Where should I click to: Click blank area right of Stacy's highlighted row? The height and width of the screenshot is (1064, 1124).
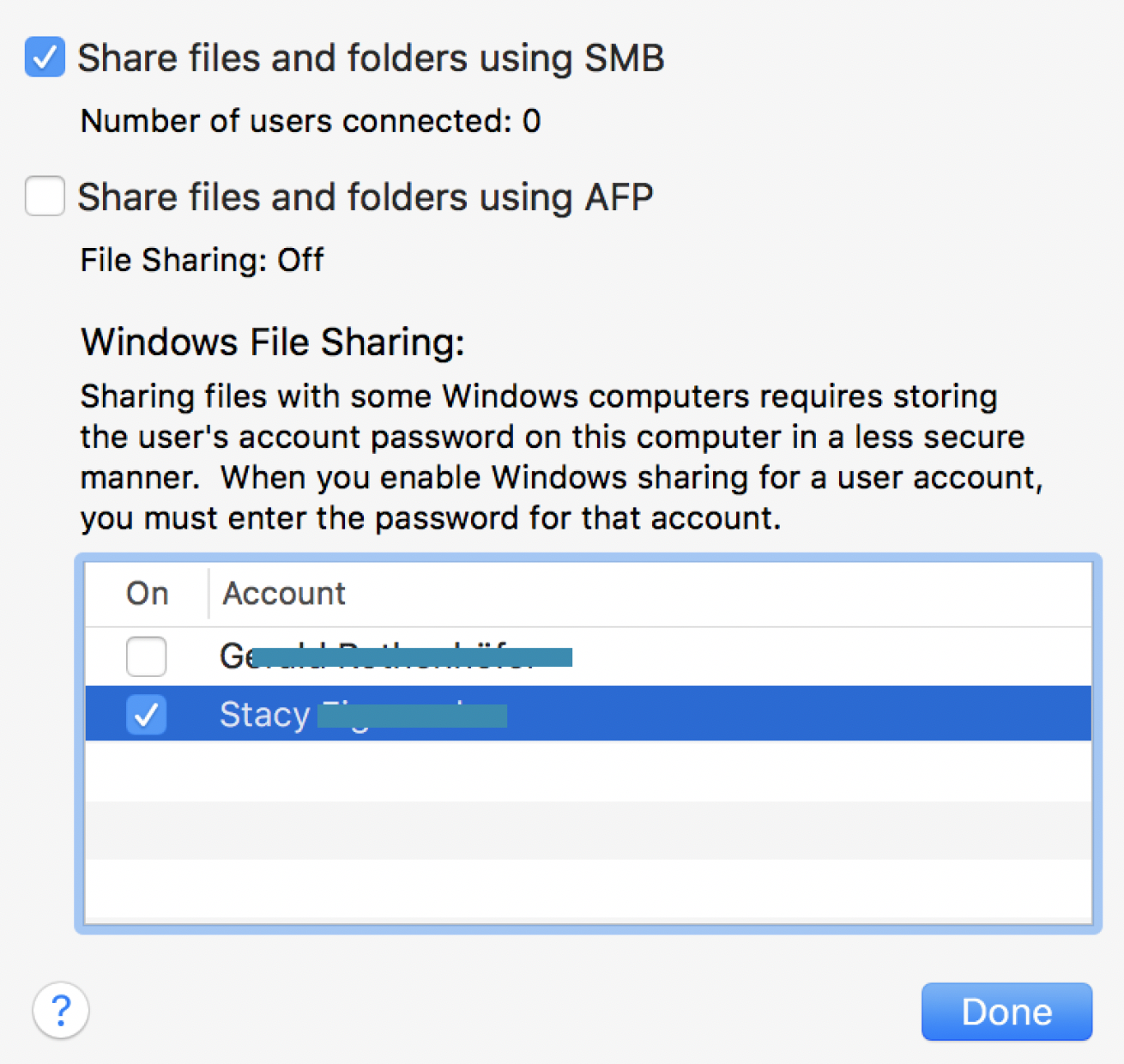coord(798,714)
